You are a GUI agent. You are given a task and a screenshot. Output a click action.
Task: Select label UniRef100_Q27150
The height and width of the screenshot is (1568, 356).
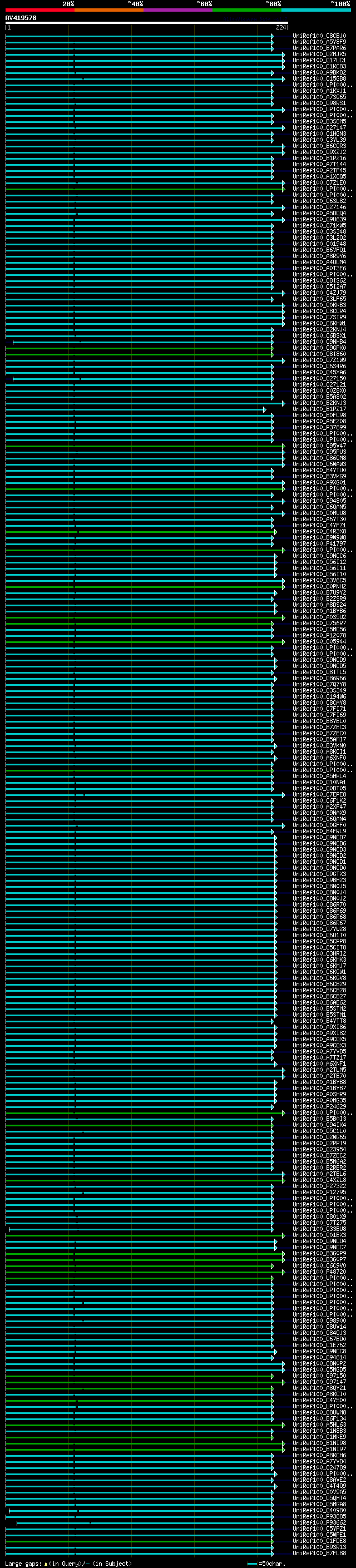(319, 379)
